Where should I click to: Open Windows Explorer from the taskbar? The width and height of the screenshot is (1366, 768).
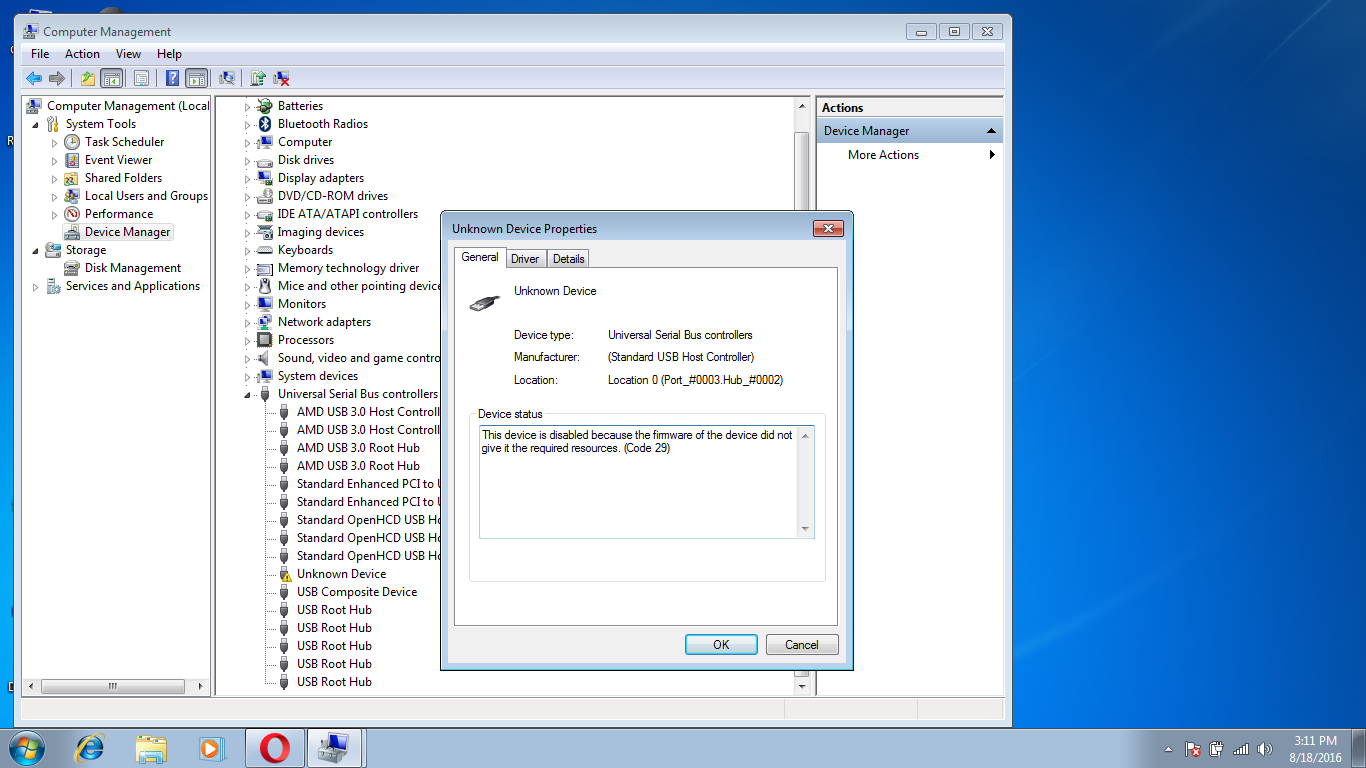click(152, 748)
